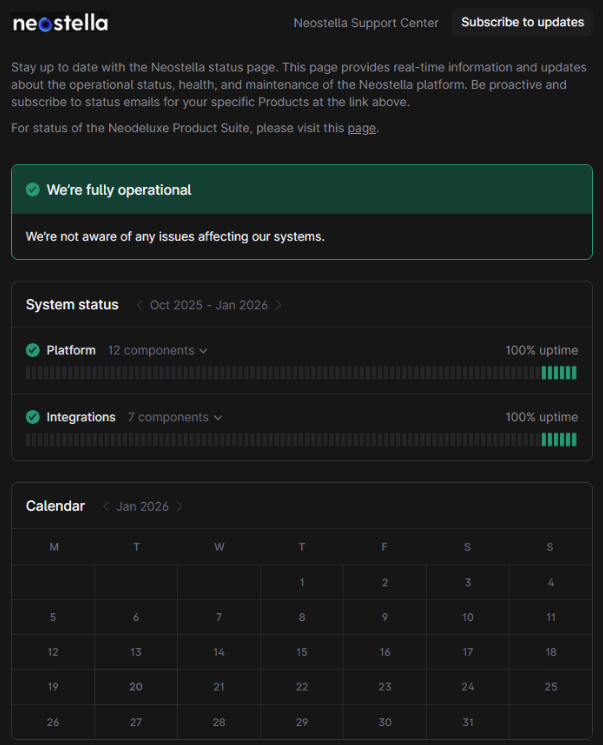The height and width of the screenshot is (745, 603).
Task: Click latest green Integrations uptime bar
Action: click(574, 439)
